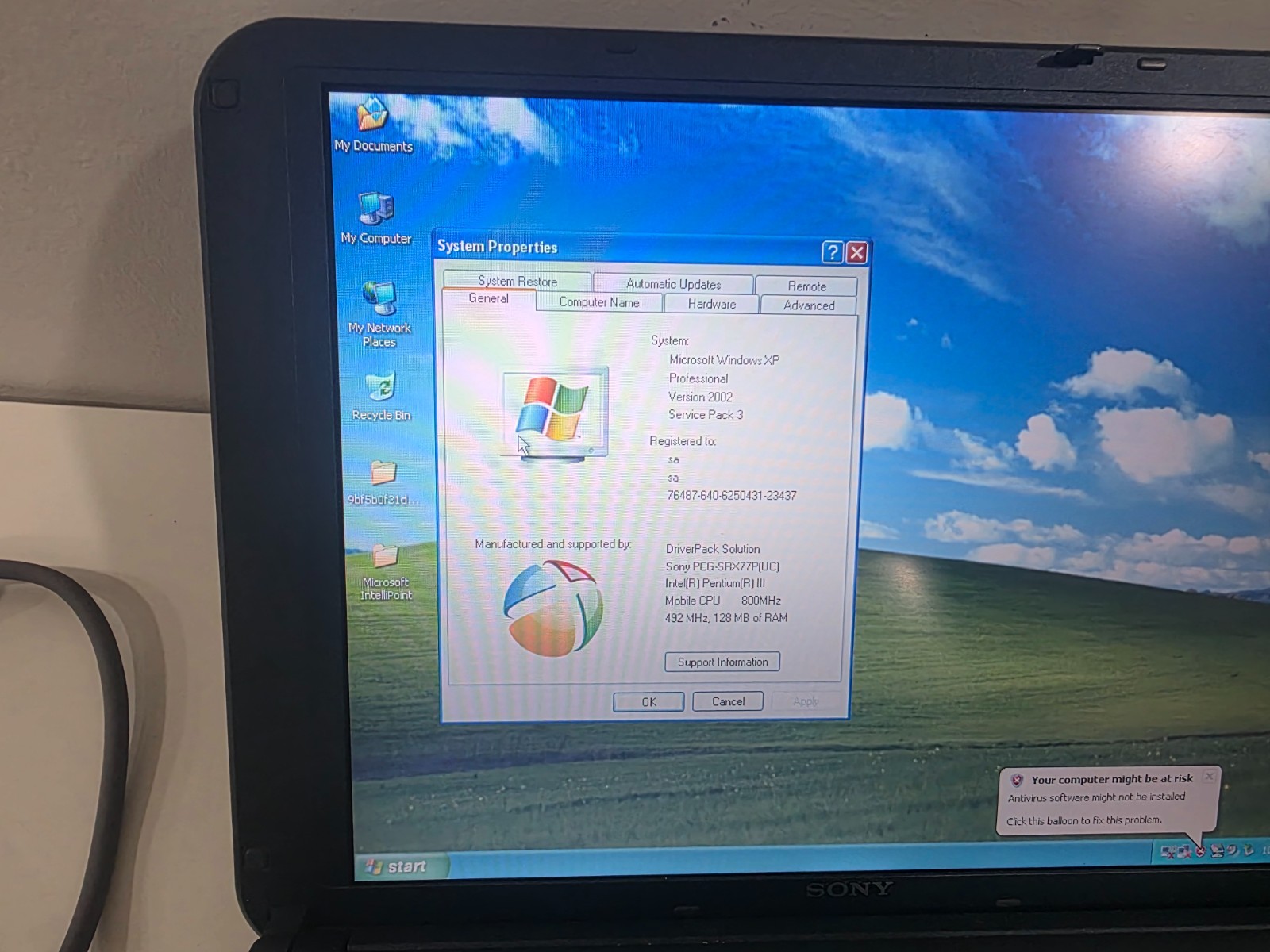Close the System Properties dialog

pyautogui.click(x=856, y=253)
